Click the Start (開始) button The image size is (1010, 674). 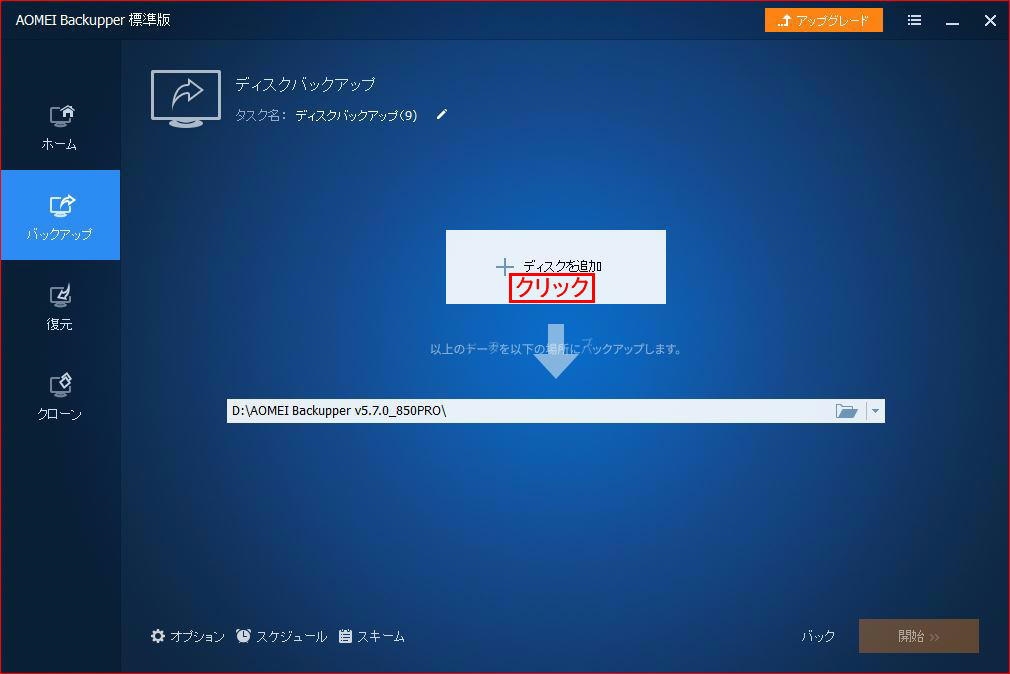pos(919,637)
